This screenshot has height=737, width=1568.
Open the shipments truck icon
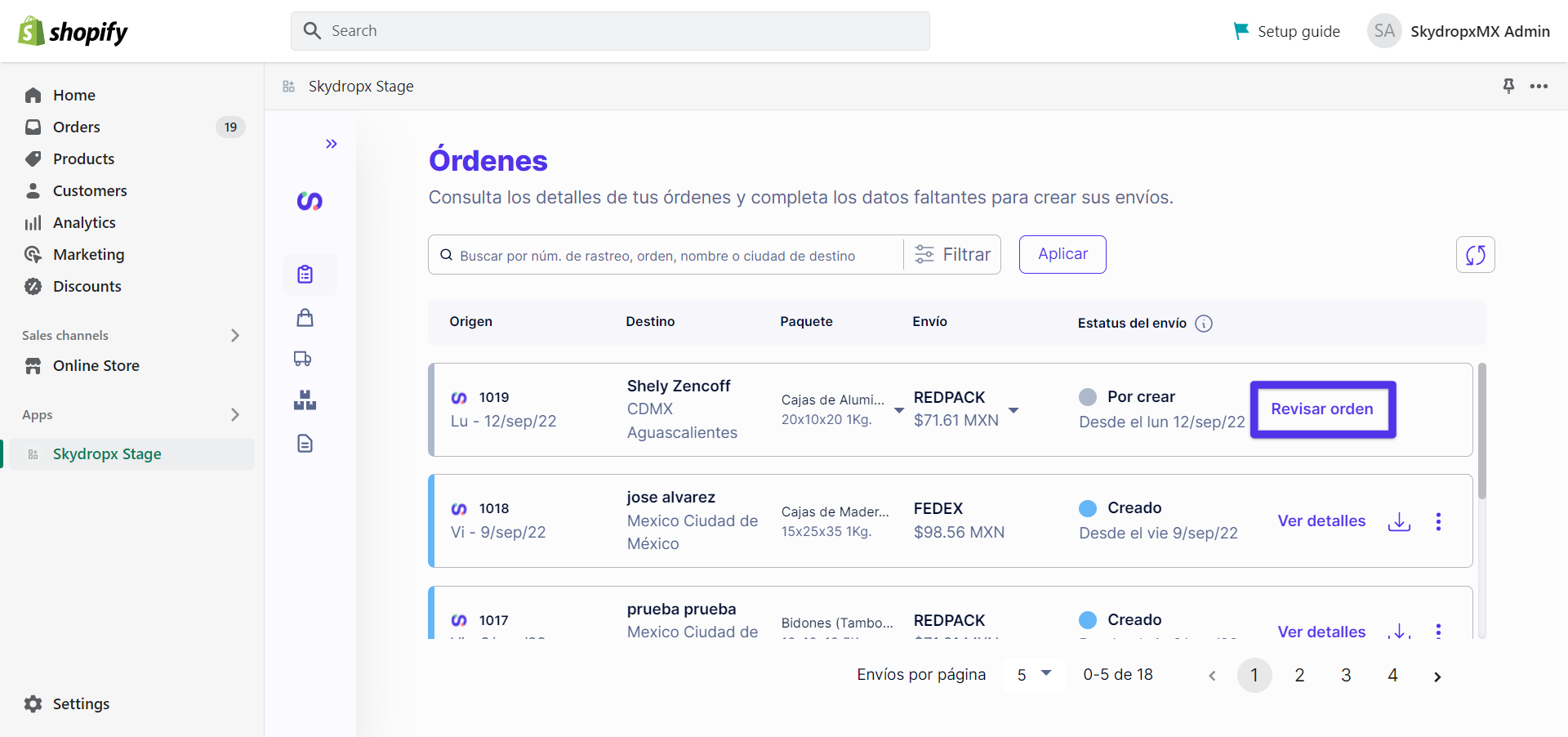click(x=303, y=360)
